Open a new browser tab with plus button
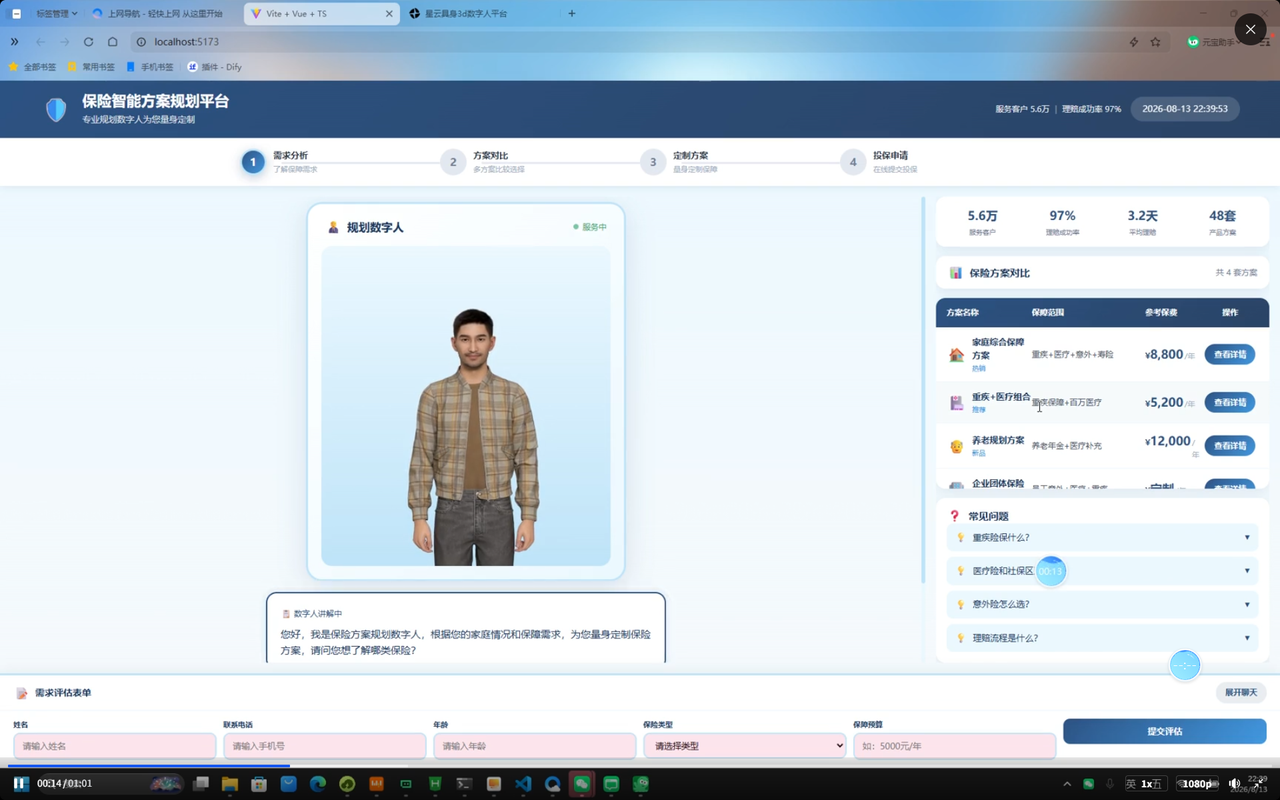Screen dimensions: 1280x800 572,14
